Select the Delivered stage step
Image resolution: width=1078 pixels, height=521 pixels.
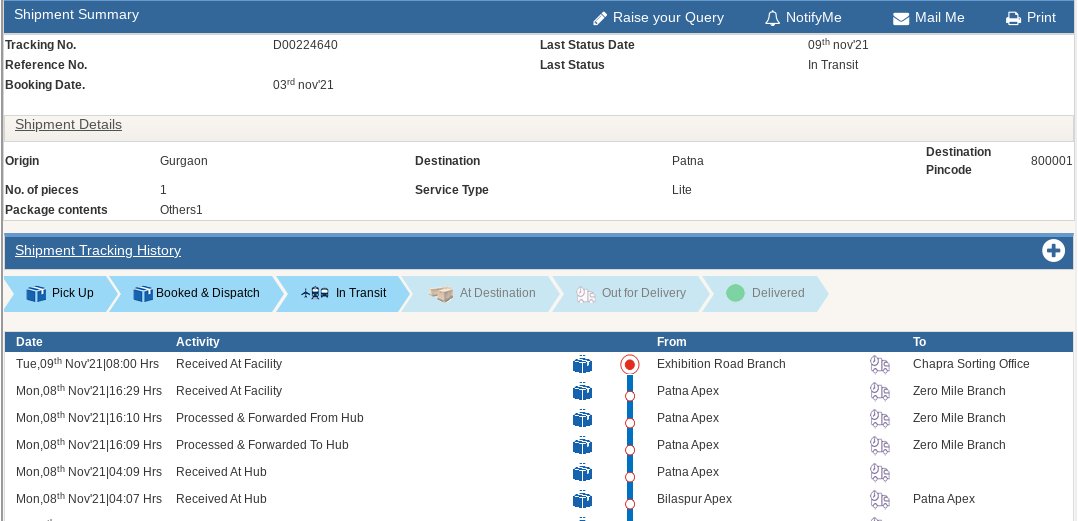tap(764, 293)
